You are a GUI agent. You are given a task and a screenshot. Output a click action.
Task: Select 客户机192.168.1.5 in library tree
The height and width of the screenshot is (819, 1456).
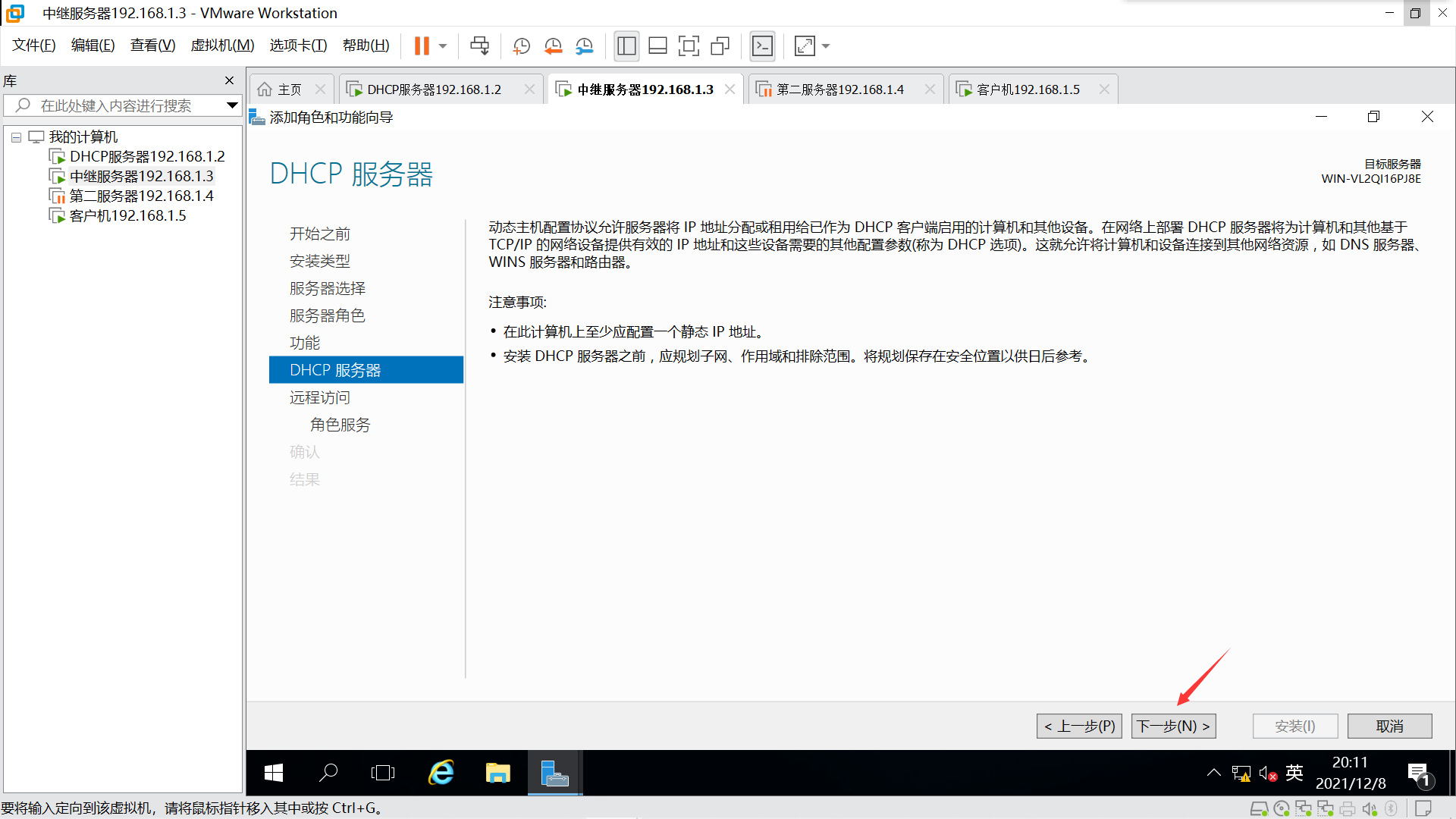click(127, 215)
